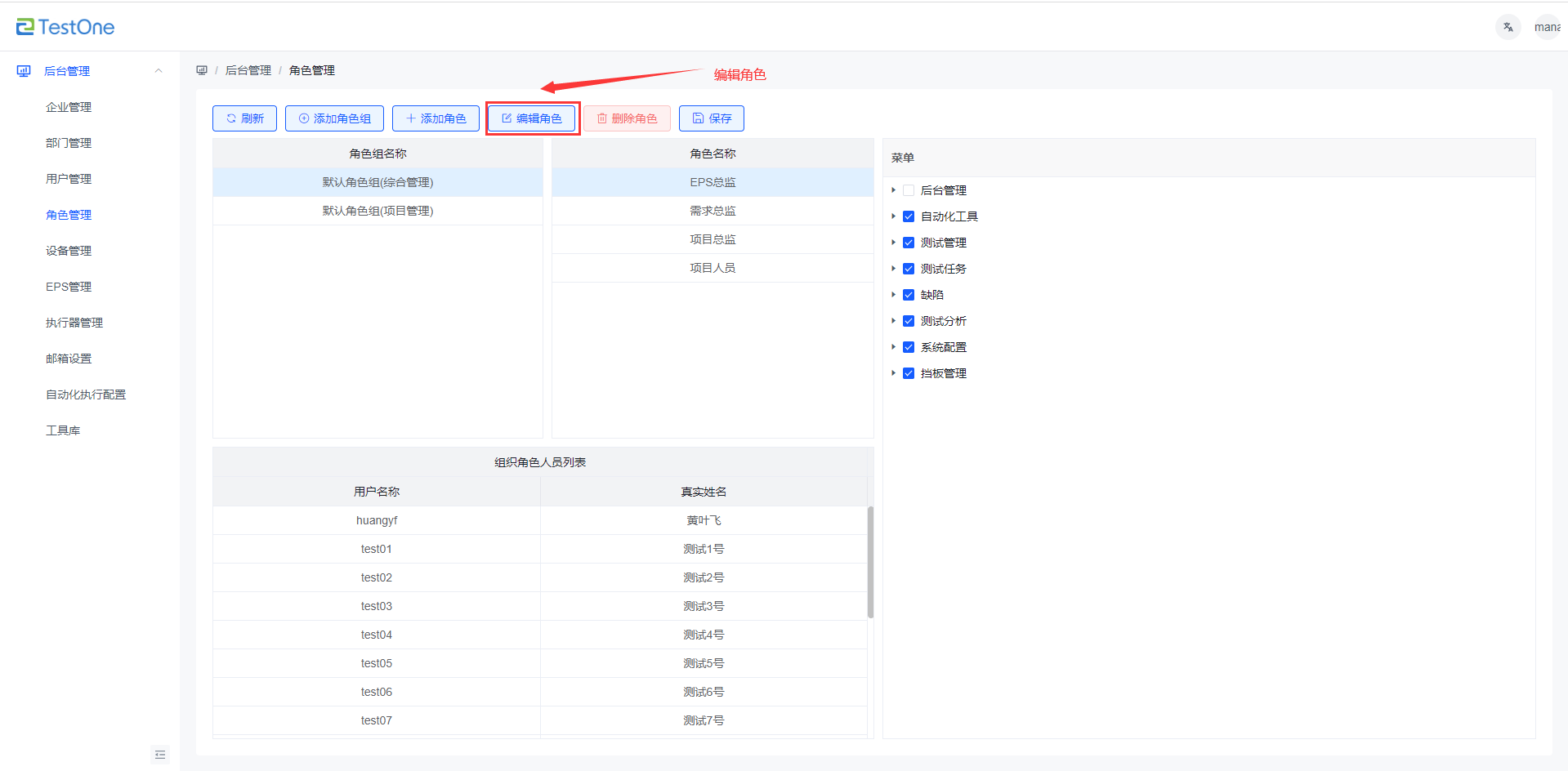Expand the 测试管理 tree node arrow
This screenshot has width=1568, height=771.
coord(893,243)
